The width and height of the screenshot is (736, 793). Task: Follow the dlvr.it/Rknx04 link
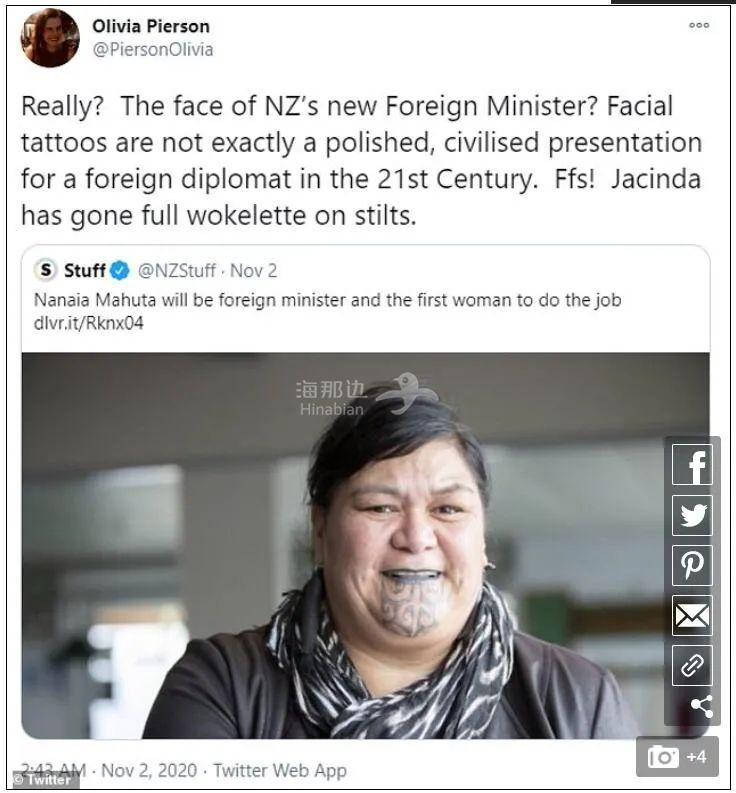tap(89, 323)
